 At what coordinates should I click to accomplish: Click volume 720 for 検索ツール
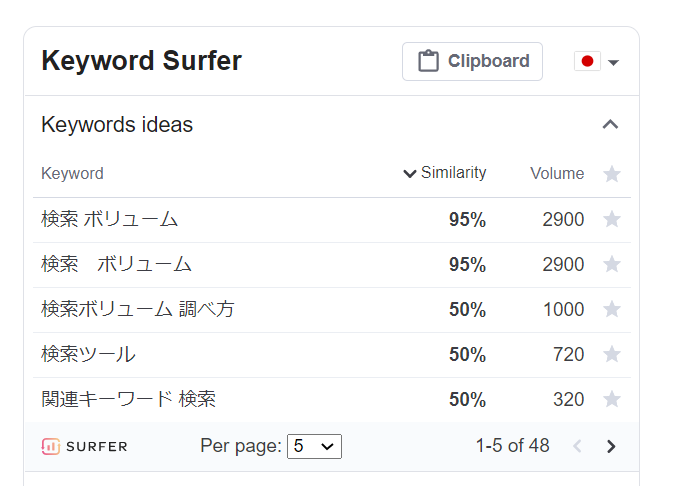569,354
